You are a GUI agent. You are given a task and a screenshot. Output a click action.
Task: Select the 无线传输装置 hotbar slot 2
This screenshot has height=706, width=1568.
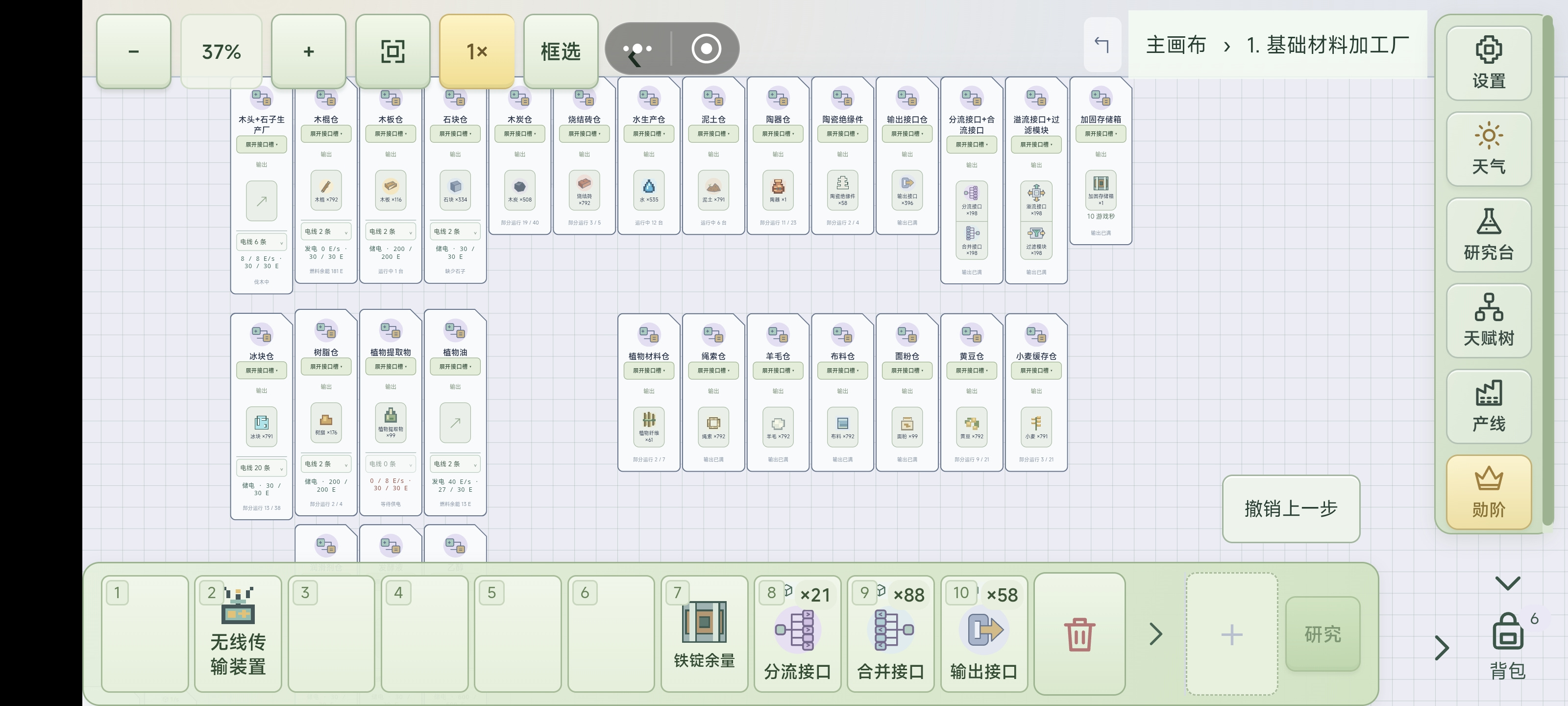point(238,633)
